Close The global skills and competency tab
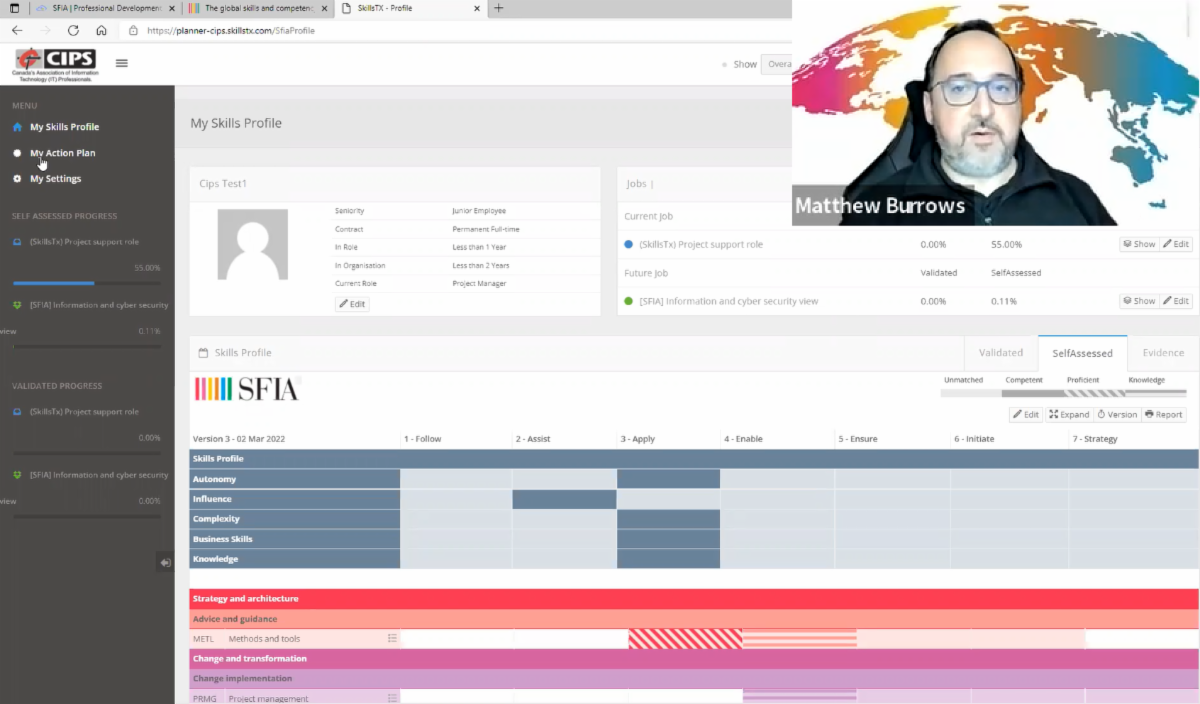This screenshot has width=1200, height=704. click(324, 8)
